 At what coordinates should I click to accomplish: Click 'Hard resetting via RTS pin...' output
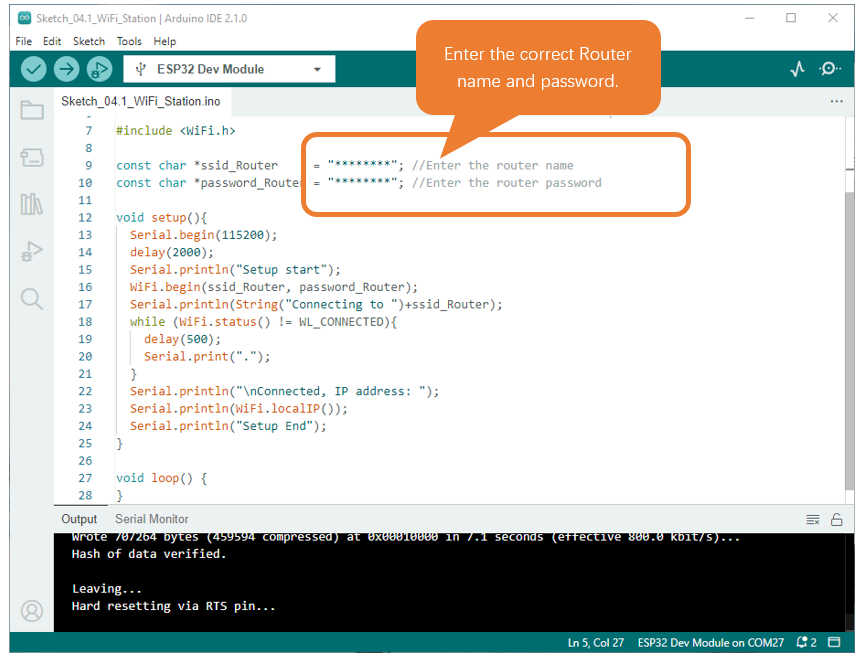coord(173,606)
